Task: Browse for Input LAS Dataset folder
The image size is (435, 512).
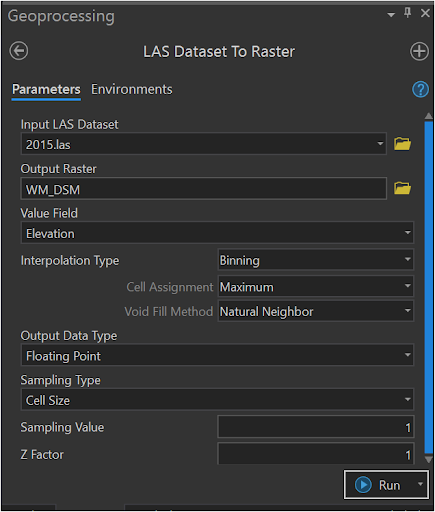Action: point(402,144)
